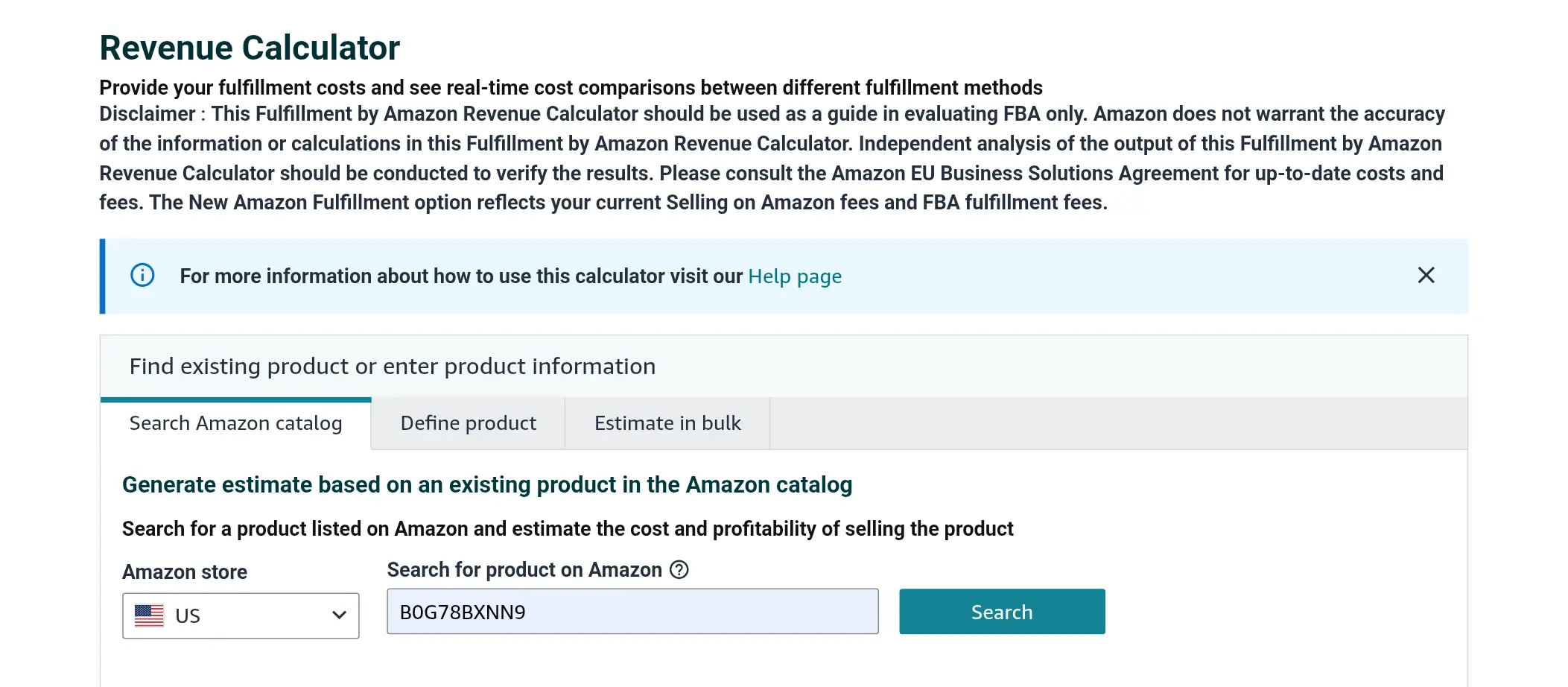Click the Search button to generate estimate
Image resolution: width=1568 pixels, height=687 pixels.
point(1001,611)
